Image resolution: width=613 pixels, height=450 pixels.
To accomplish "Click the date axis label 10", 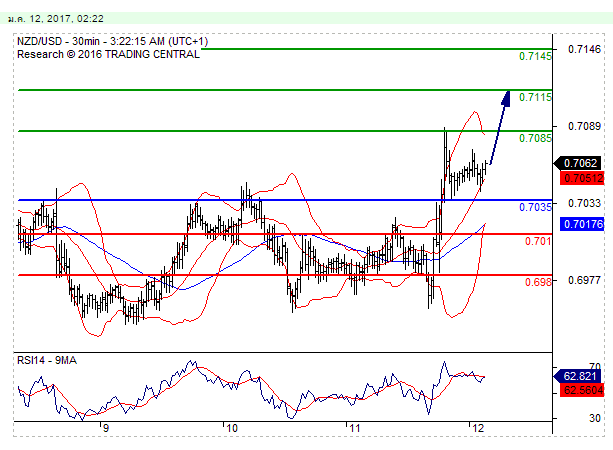I will click(232, 428).
